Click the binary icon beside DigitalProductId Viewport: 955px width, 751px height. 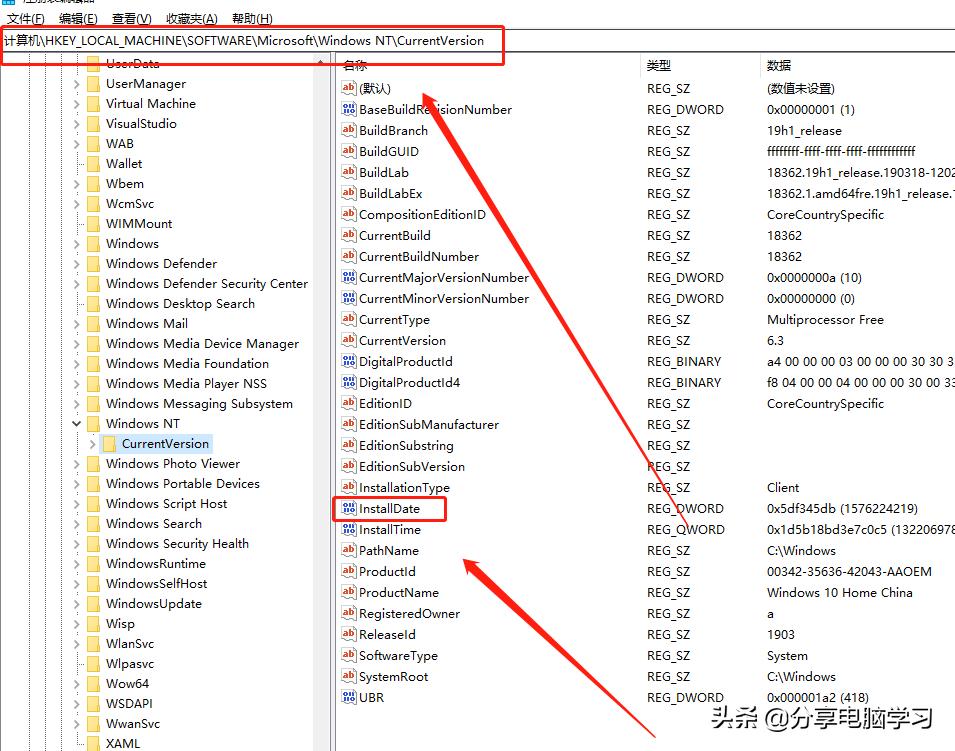[349, 361]
